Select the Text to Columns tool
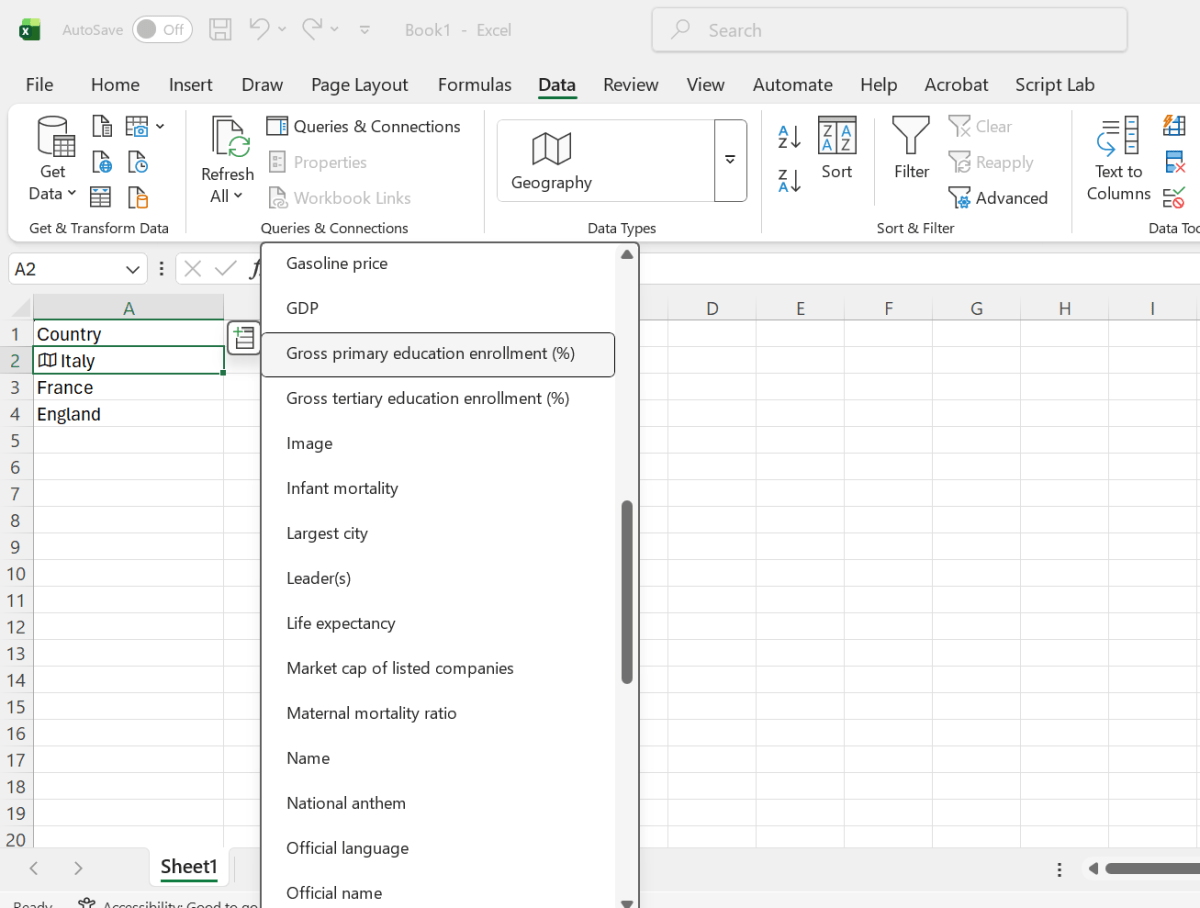 [1117, 160]
